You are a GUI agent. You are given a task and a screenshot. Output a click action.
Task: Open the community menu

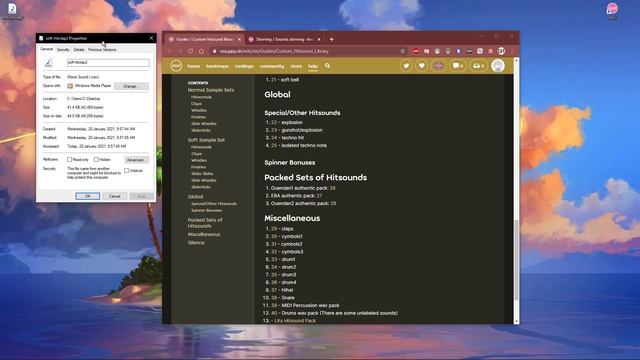pos(272,66)
